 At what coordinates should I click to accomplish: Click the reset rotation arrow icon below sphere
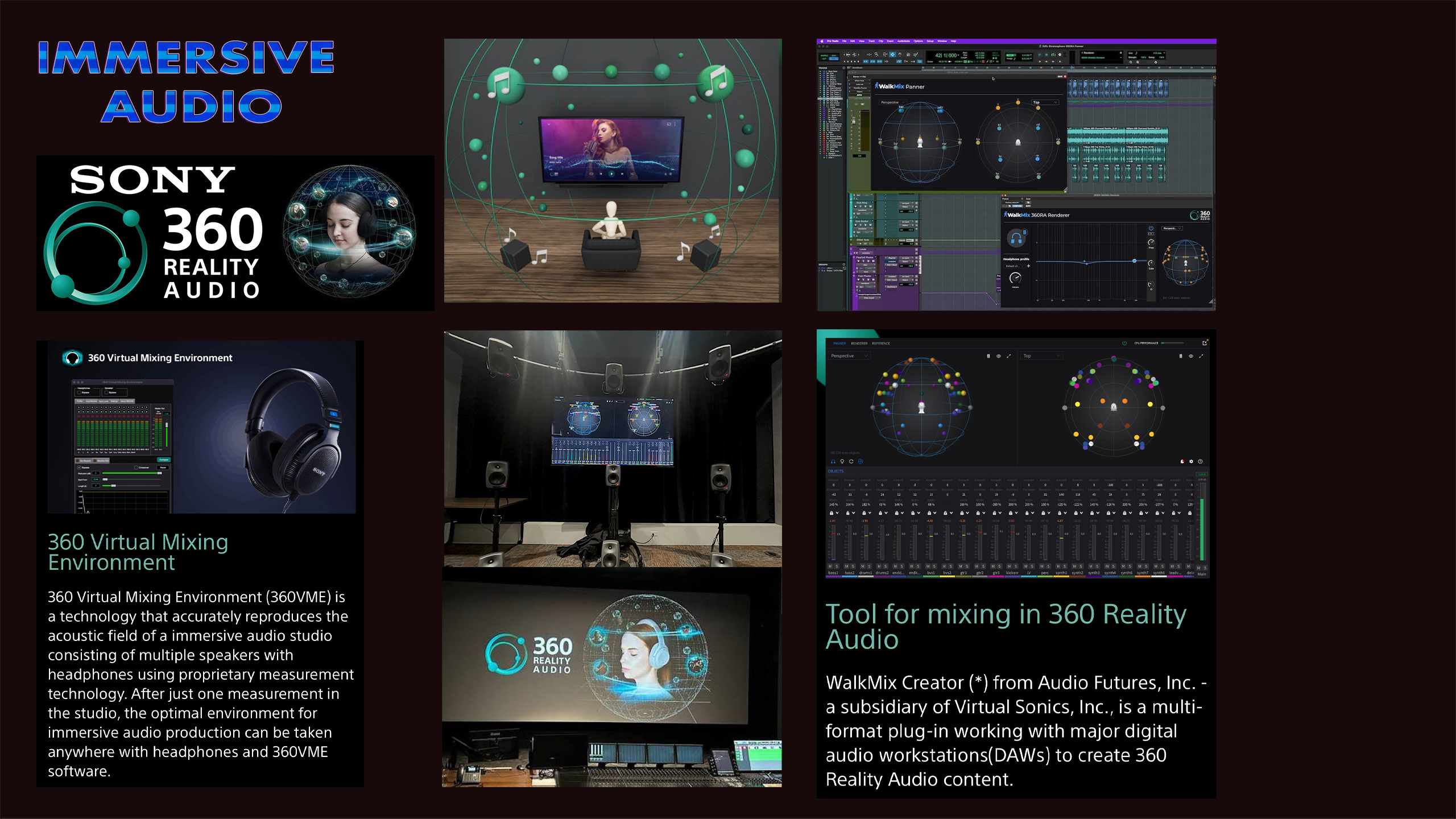point(851,461)
